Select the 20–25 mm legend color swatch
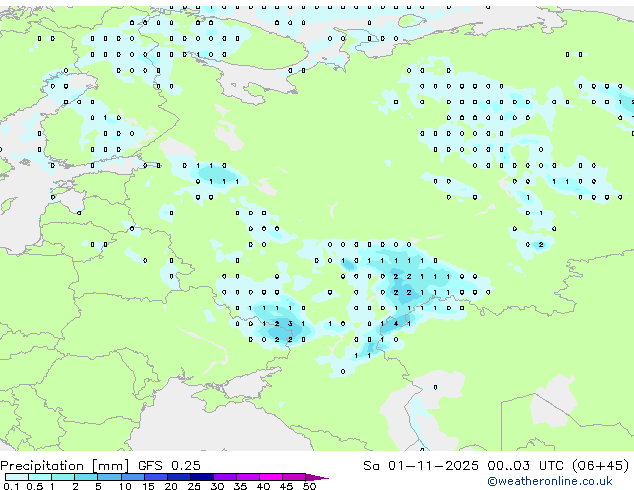 (x=178, y=477)
